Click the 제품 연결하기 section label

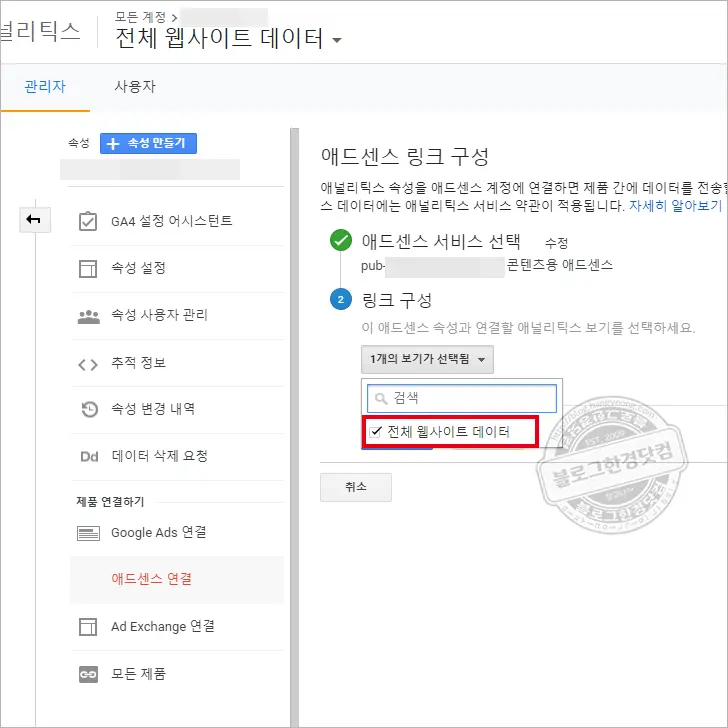coord(110,502)
